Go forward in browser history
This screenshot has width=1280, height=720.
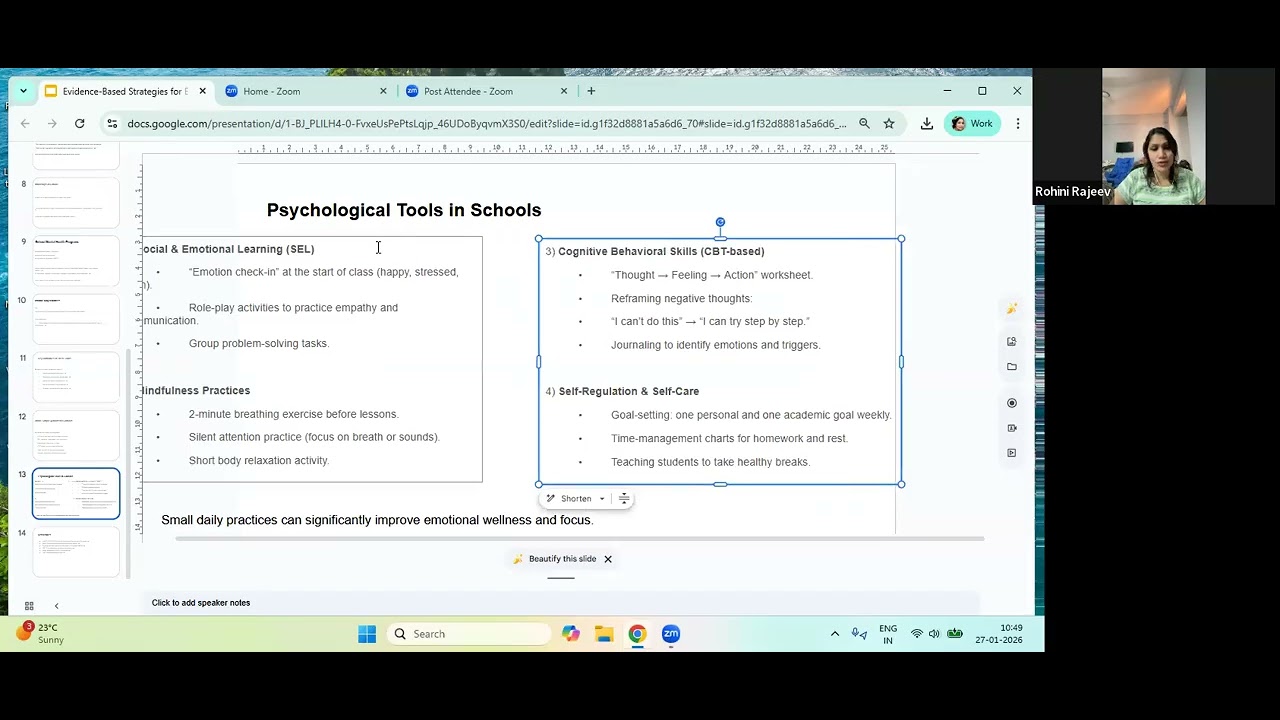[52, 124]
